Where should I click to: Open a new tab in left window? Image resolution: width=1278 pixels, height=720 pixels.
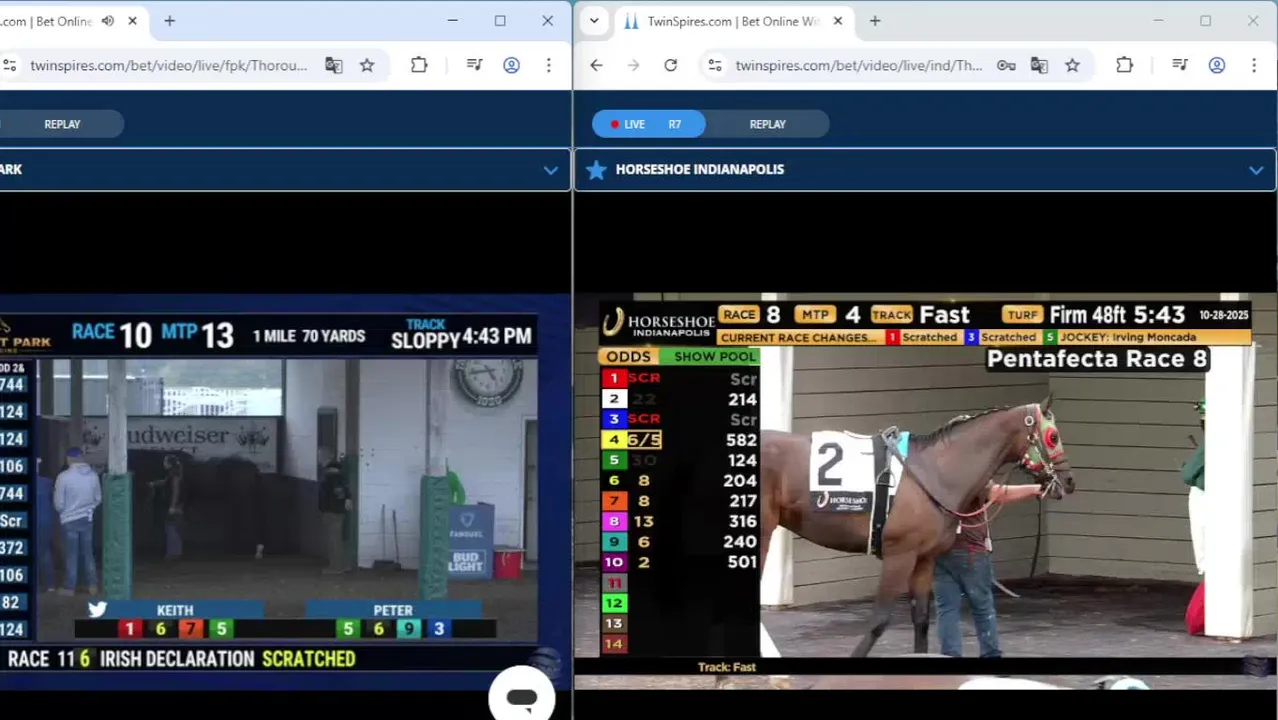click(169, 21)
